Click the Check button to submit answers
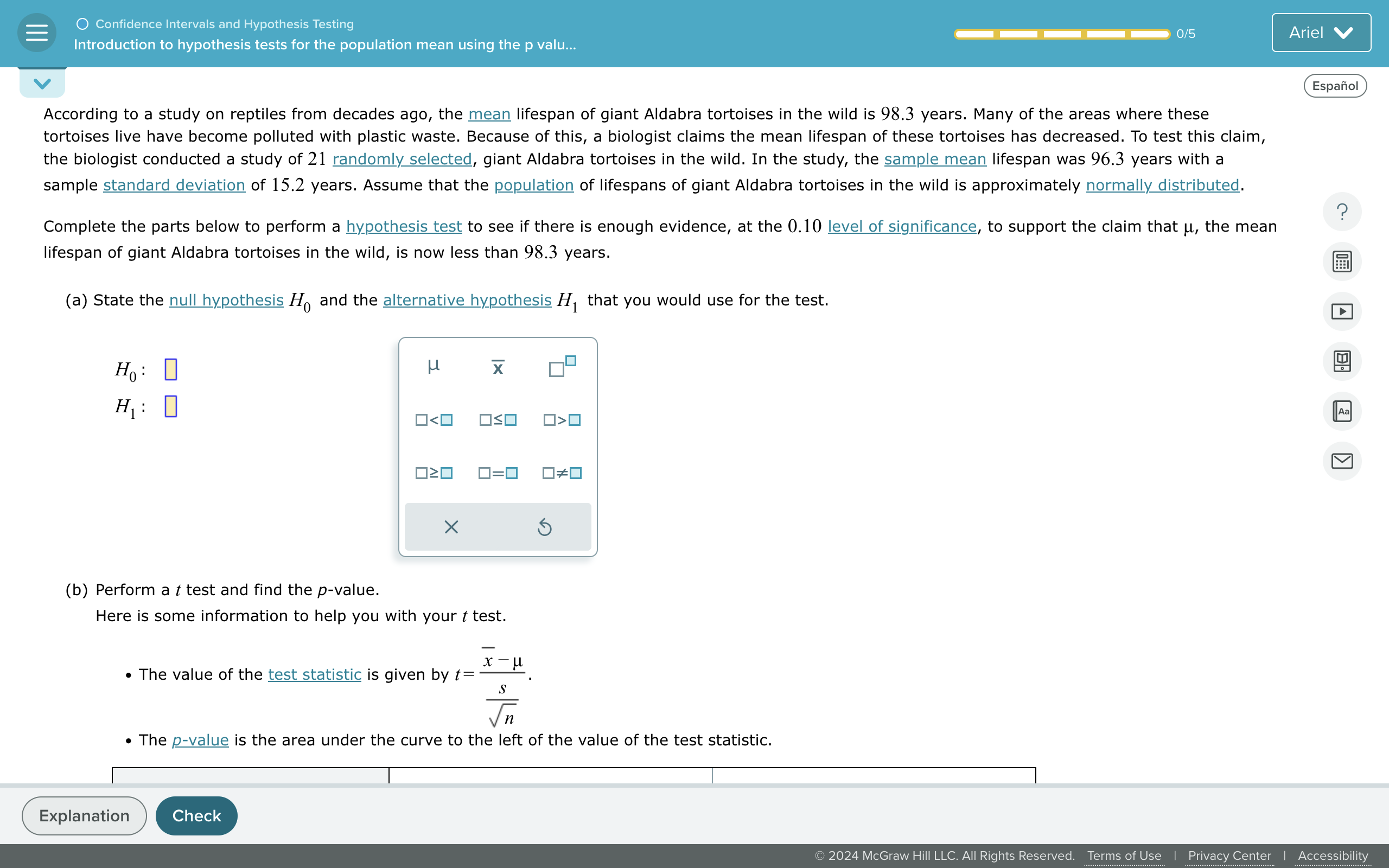 coord(196,815)
